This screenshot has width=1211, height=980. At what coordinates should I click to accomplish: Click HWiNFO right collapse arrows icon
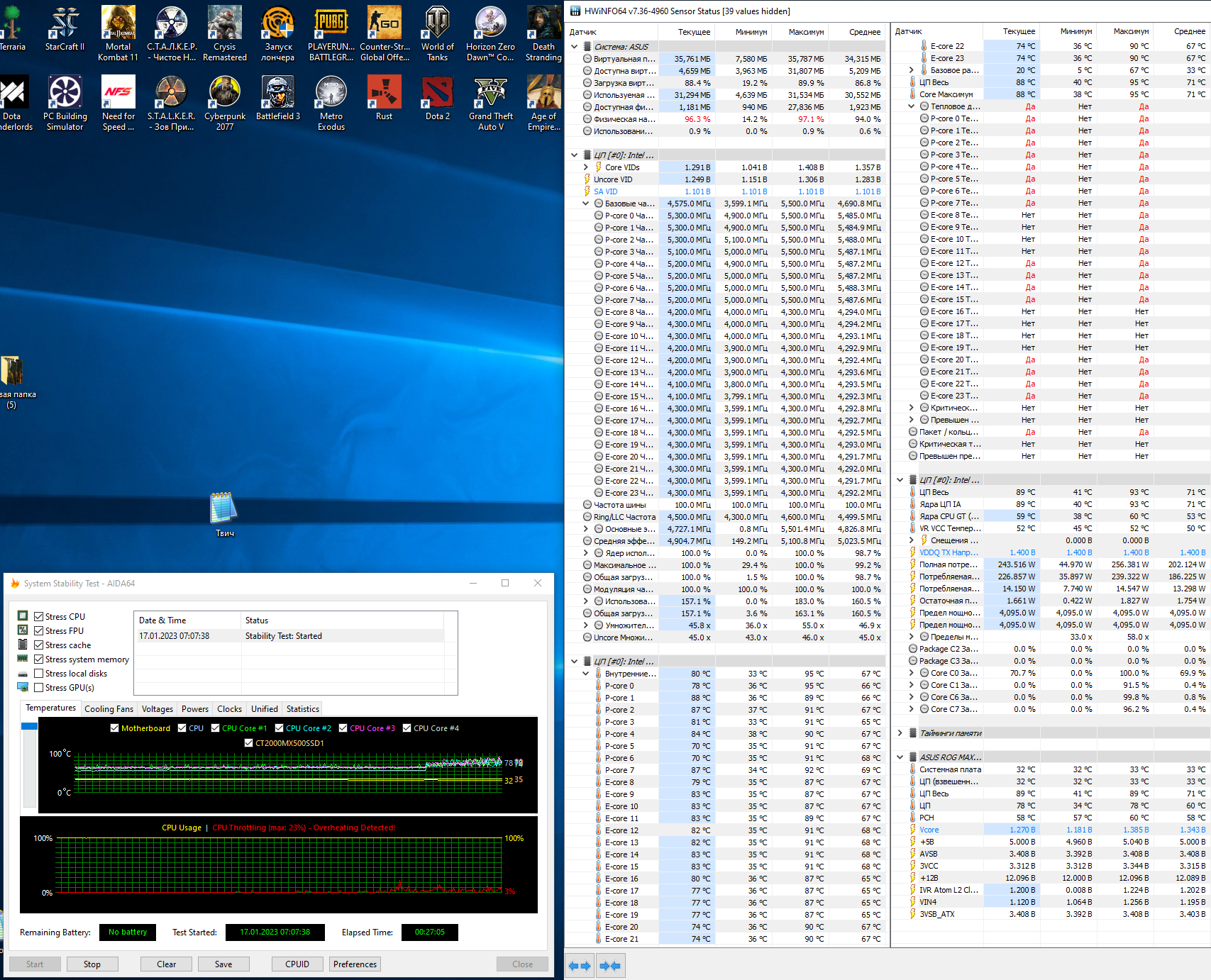610,965
